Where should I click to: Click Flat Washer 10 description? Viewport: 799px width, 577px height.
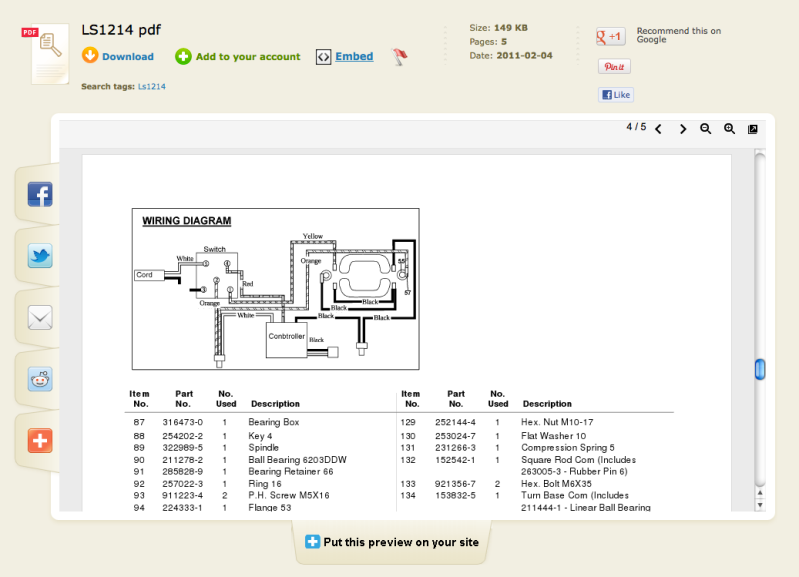553,436
